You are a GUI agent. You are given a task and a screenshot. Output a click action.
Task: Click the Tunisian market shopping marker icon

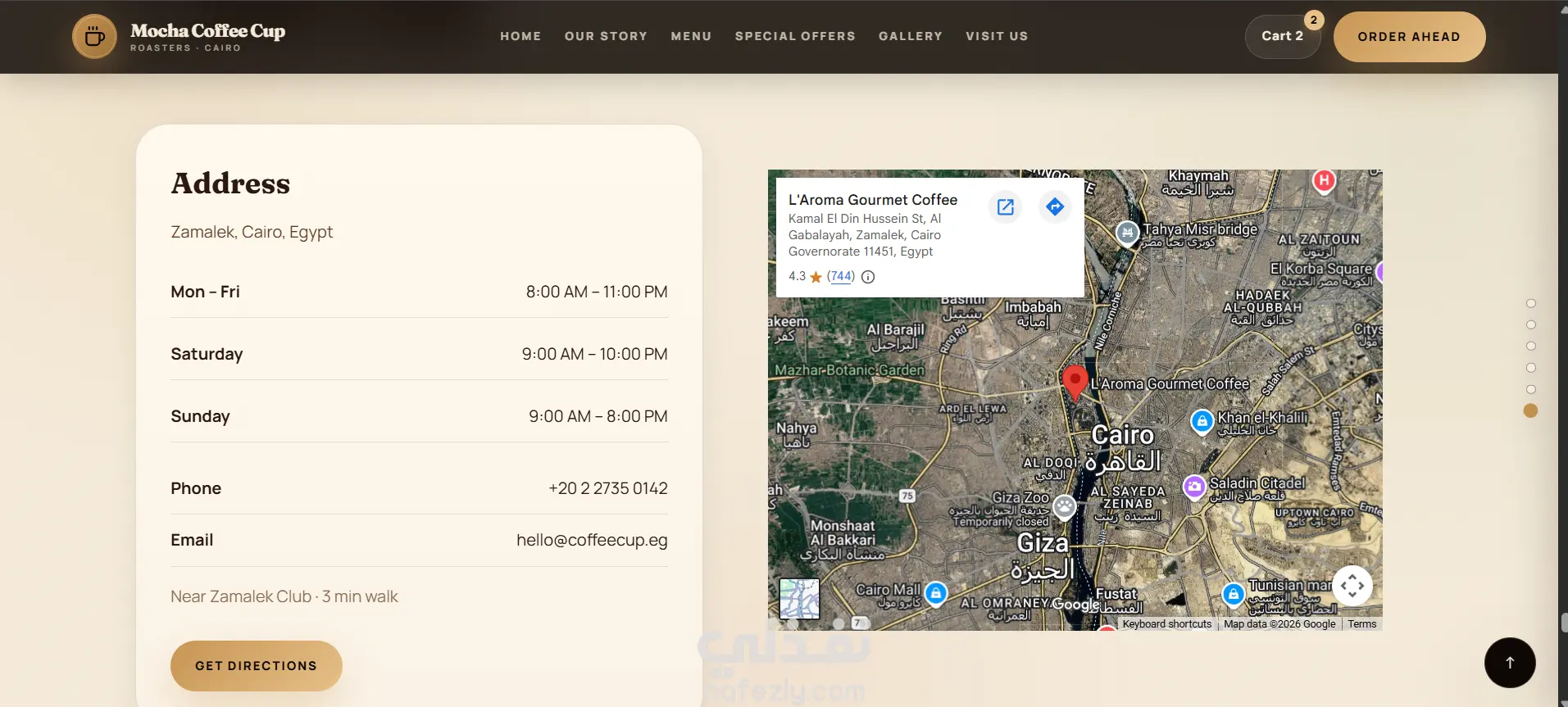[x=1234, y=594]
